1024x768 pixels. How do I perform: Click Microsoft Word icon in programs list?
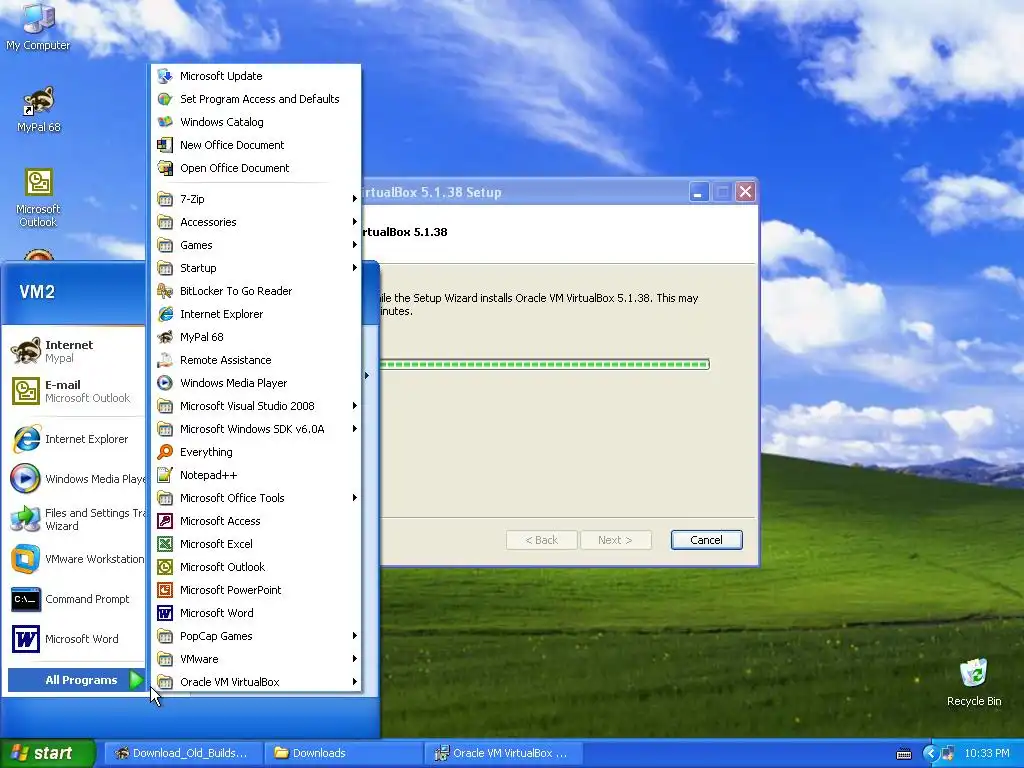click(x=165, y=613)
